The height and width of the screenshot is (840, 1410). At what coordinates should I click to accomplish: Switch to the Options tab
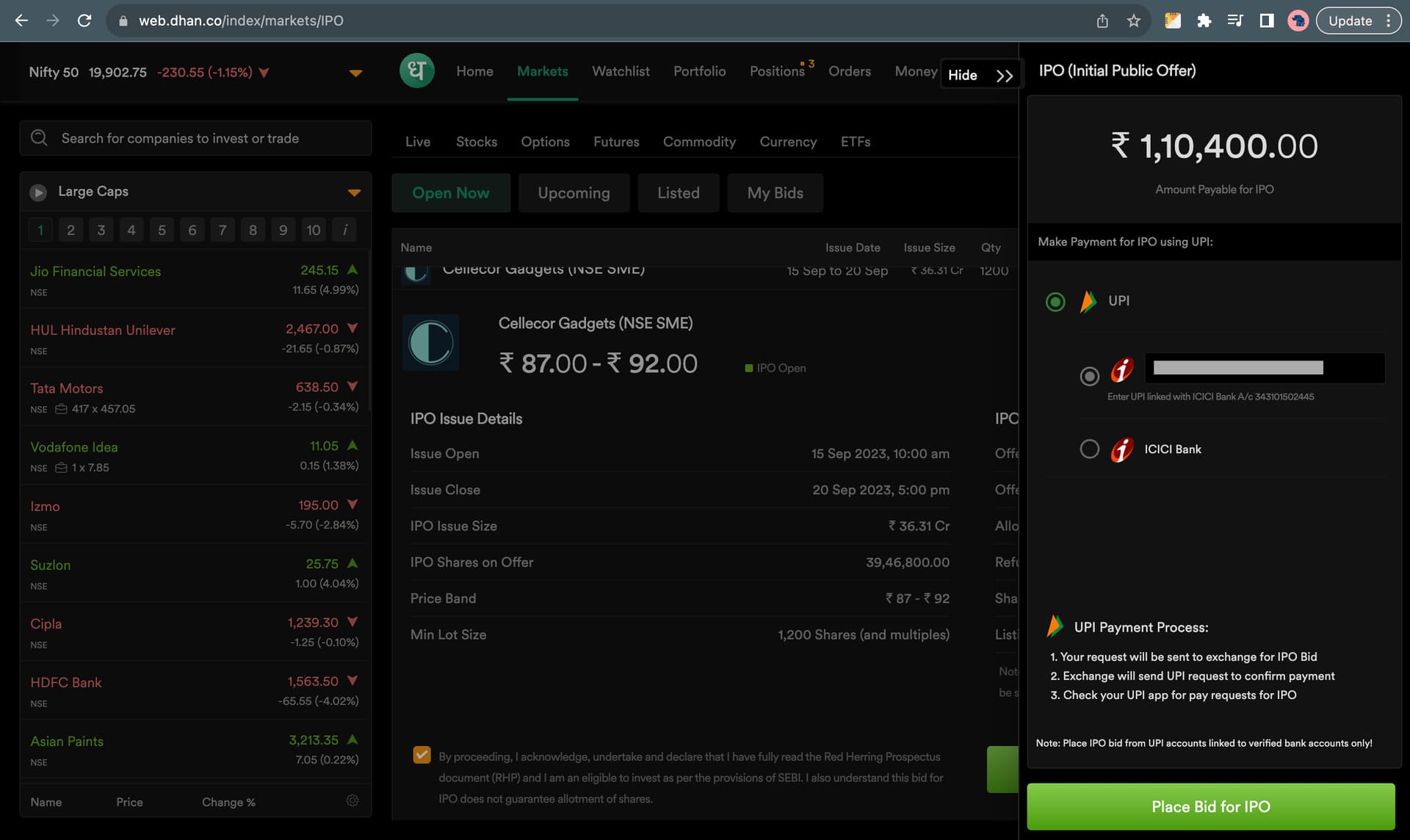click(x=545, y=142)
